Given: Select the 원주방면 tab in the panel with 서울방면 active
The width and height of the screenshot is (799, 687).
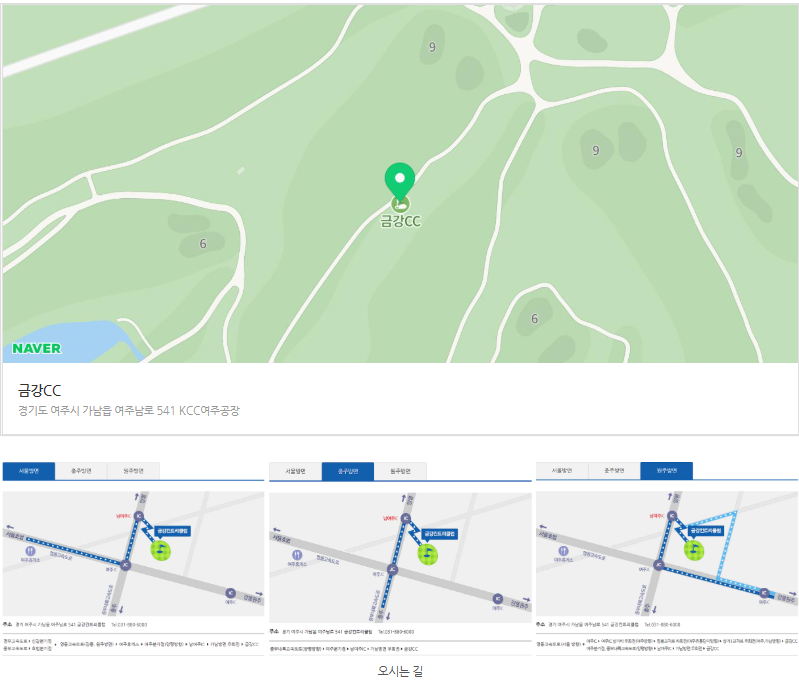Looking at the screenshot, I should [x=134, y=471].
